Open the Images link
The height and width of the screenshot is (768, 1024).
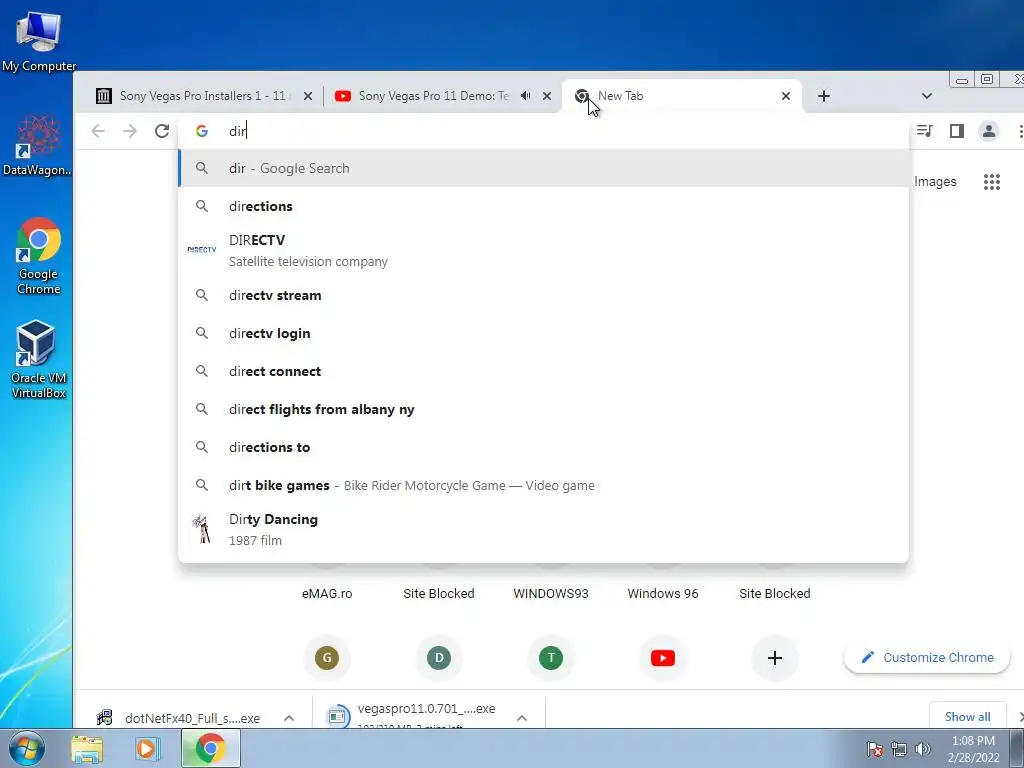(x=935, y=182)
